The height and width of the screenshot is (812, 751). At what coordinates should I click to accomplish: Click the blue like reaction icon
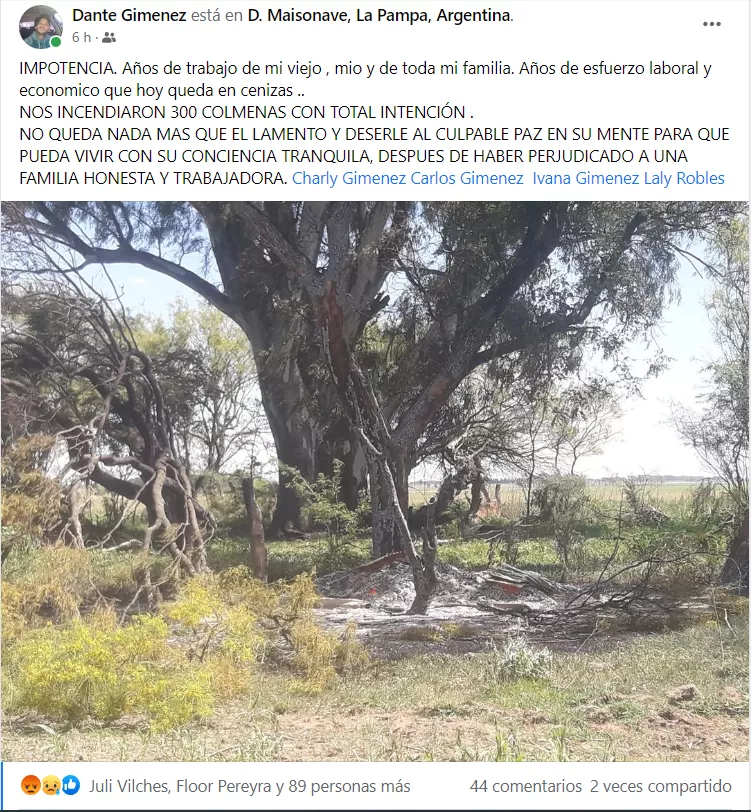point(71,786)
